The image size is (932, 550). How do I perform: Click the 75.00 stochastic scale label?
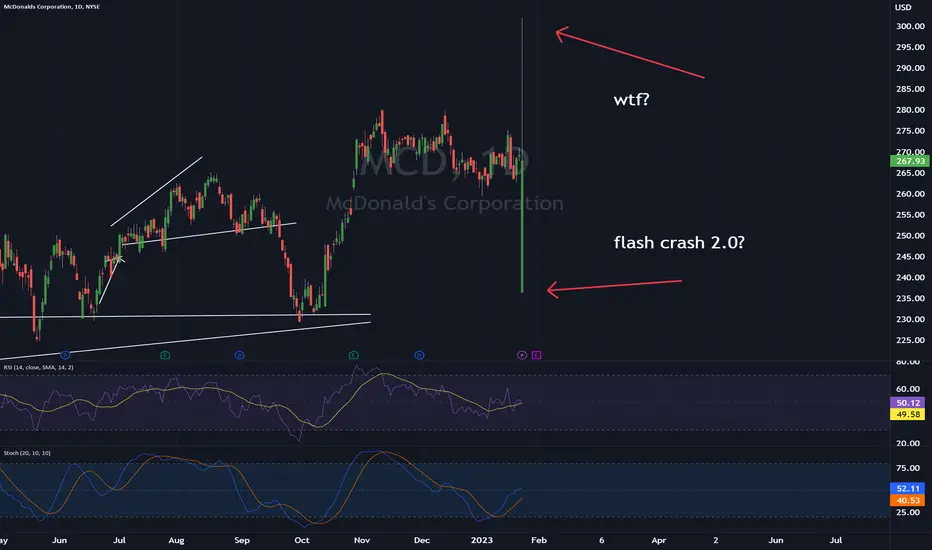[908, 468]
